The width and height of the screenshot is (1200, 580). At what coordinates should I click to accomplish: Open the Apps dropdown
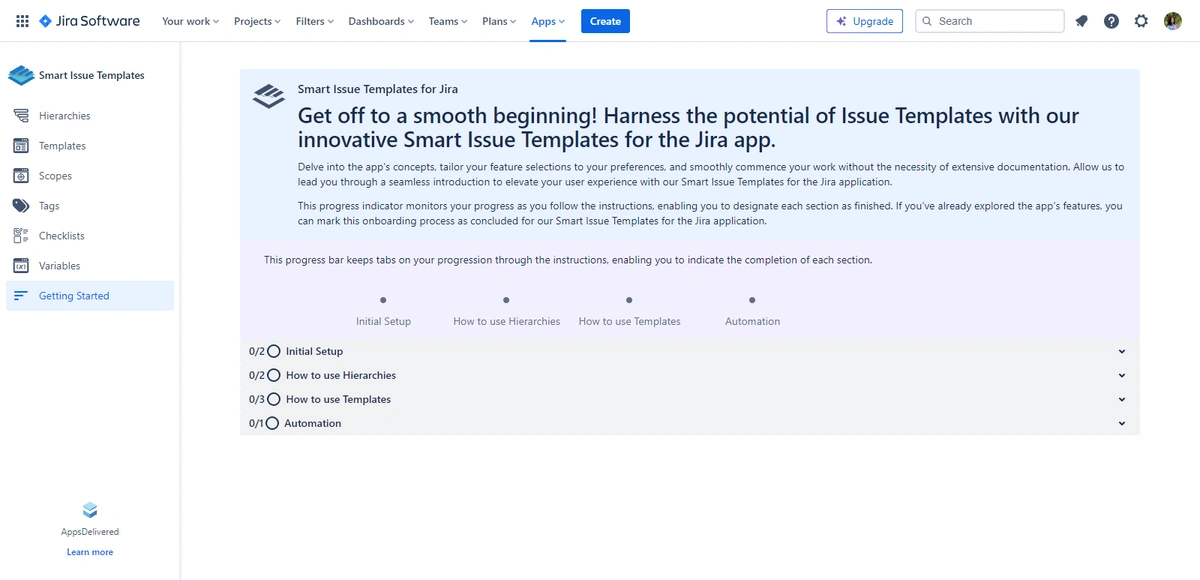tap(548, 21)
